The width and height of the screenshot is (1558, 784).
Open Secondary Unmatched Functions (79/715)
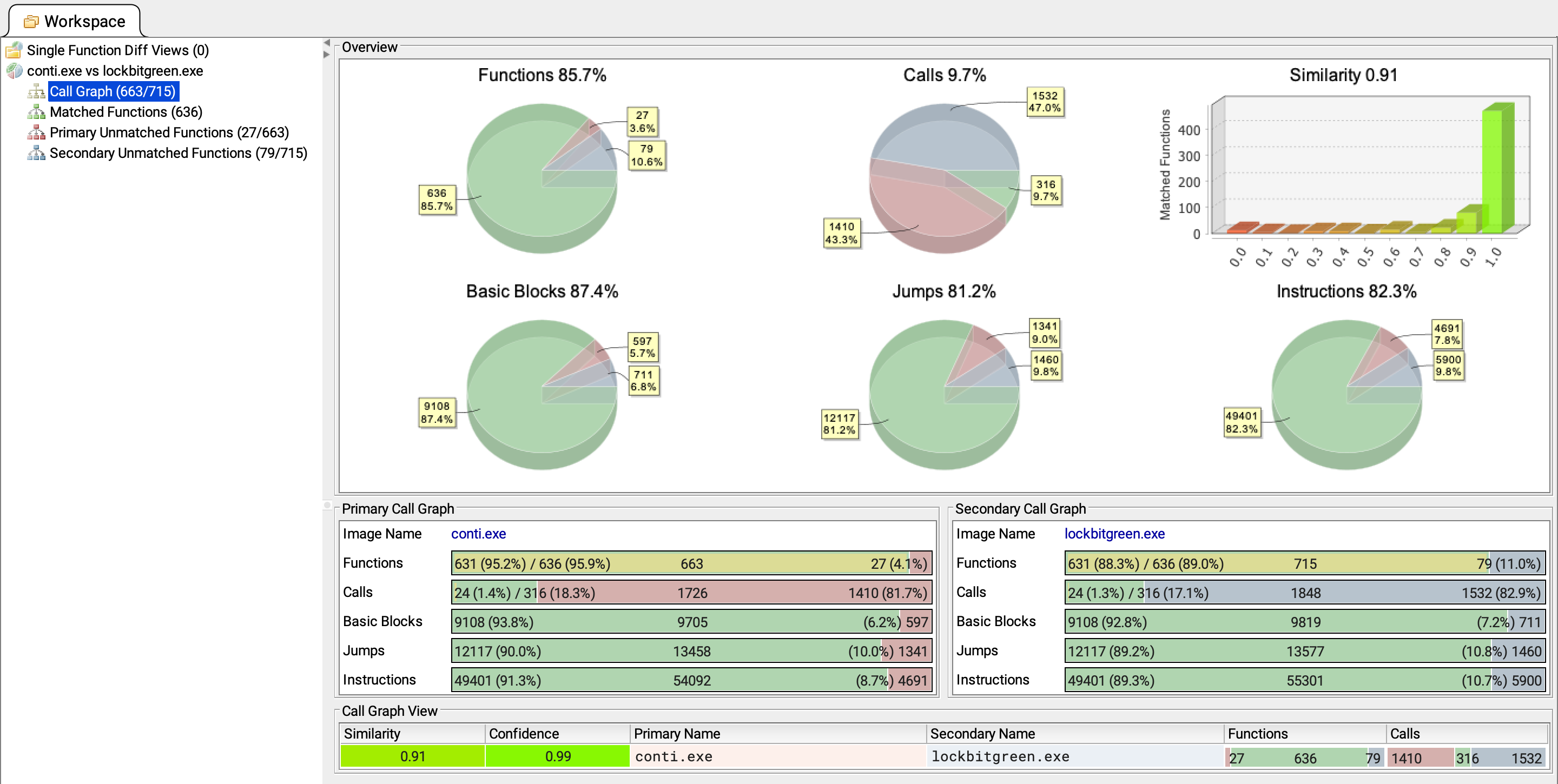[179, 153]
